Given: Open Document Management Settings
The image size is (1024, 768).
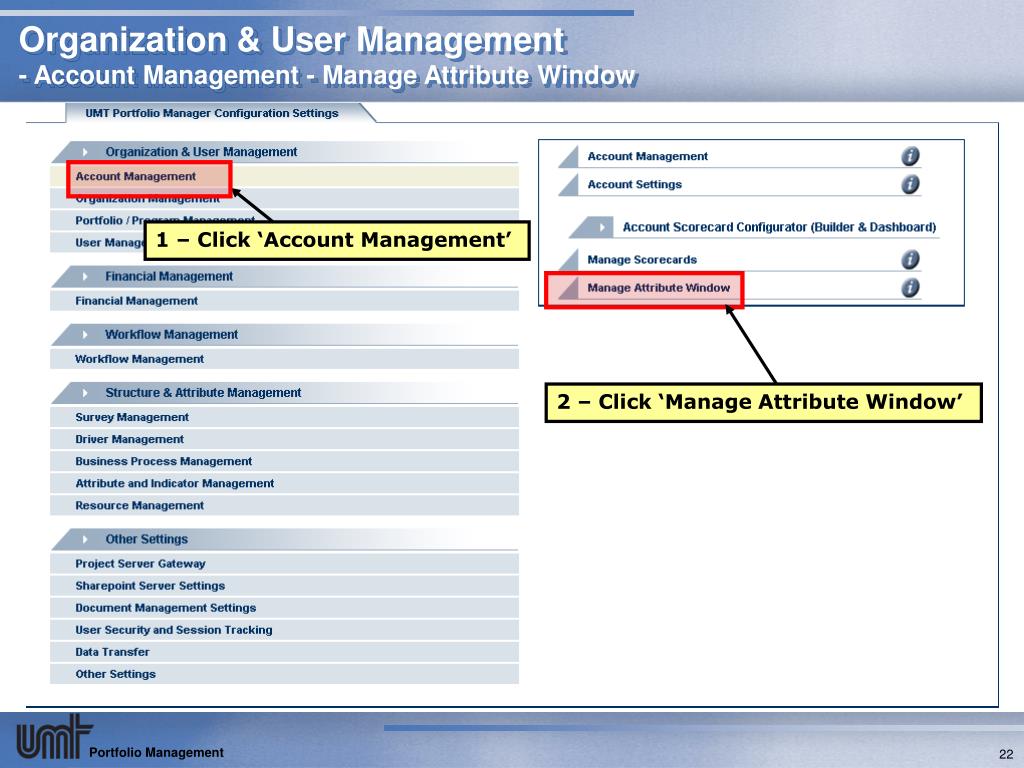Looking at the screenshot, I should [x=284, y=609].
